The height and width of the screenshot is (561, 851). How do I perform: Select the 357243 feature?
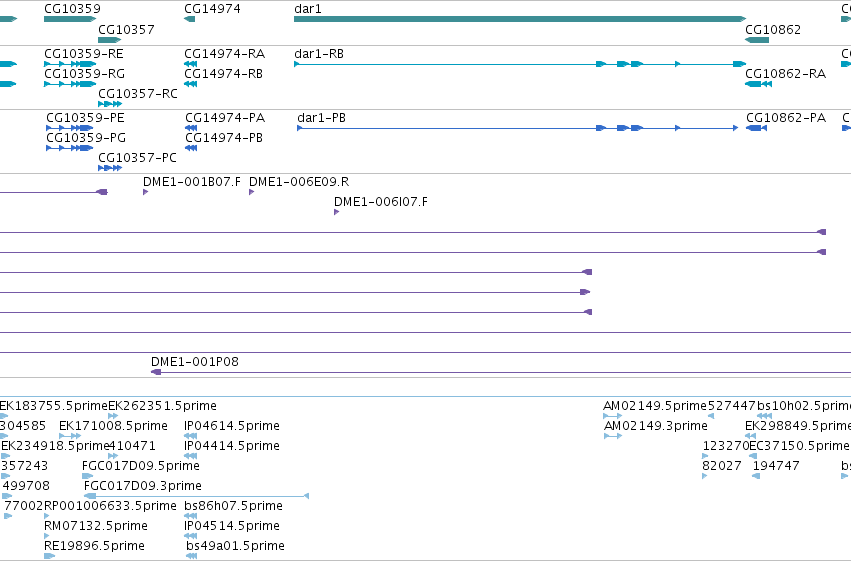point(5,476)
